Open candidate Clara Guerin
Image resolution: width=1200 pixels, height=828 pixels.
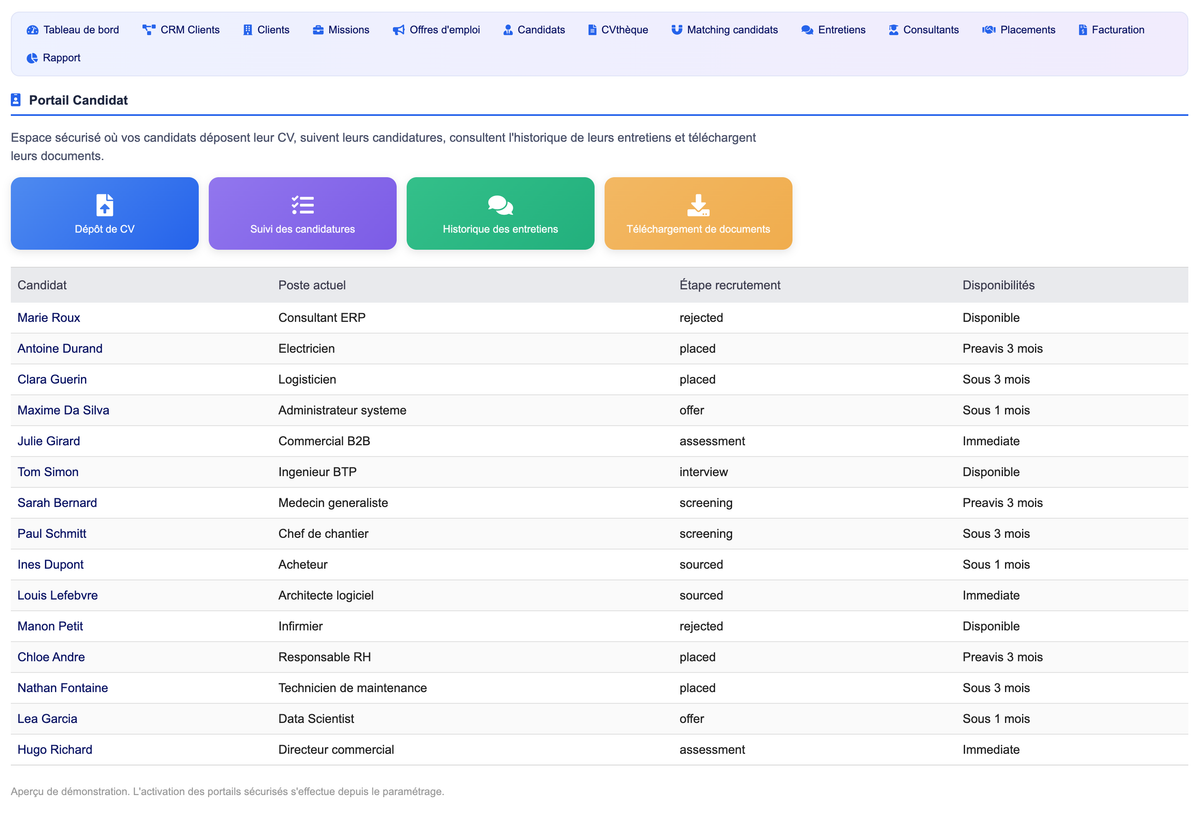point(52,380)
